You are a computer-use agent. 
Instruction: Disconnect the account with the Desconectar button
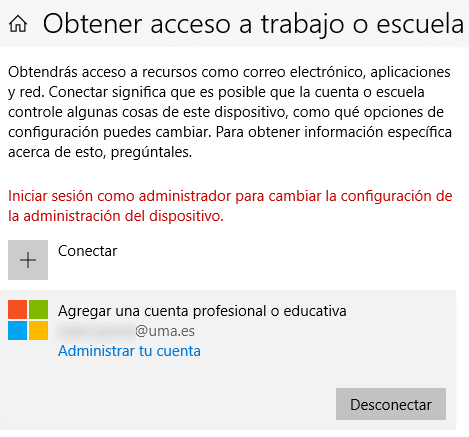(391, 404)
